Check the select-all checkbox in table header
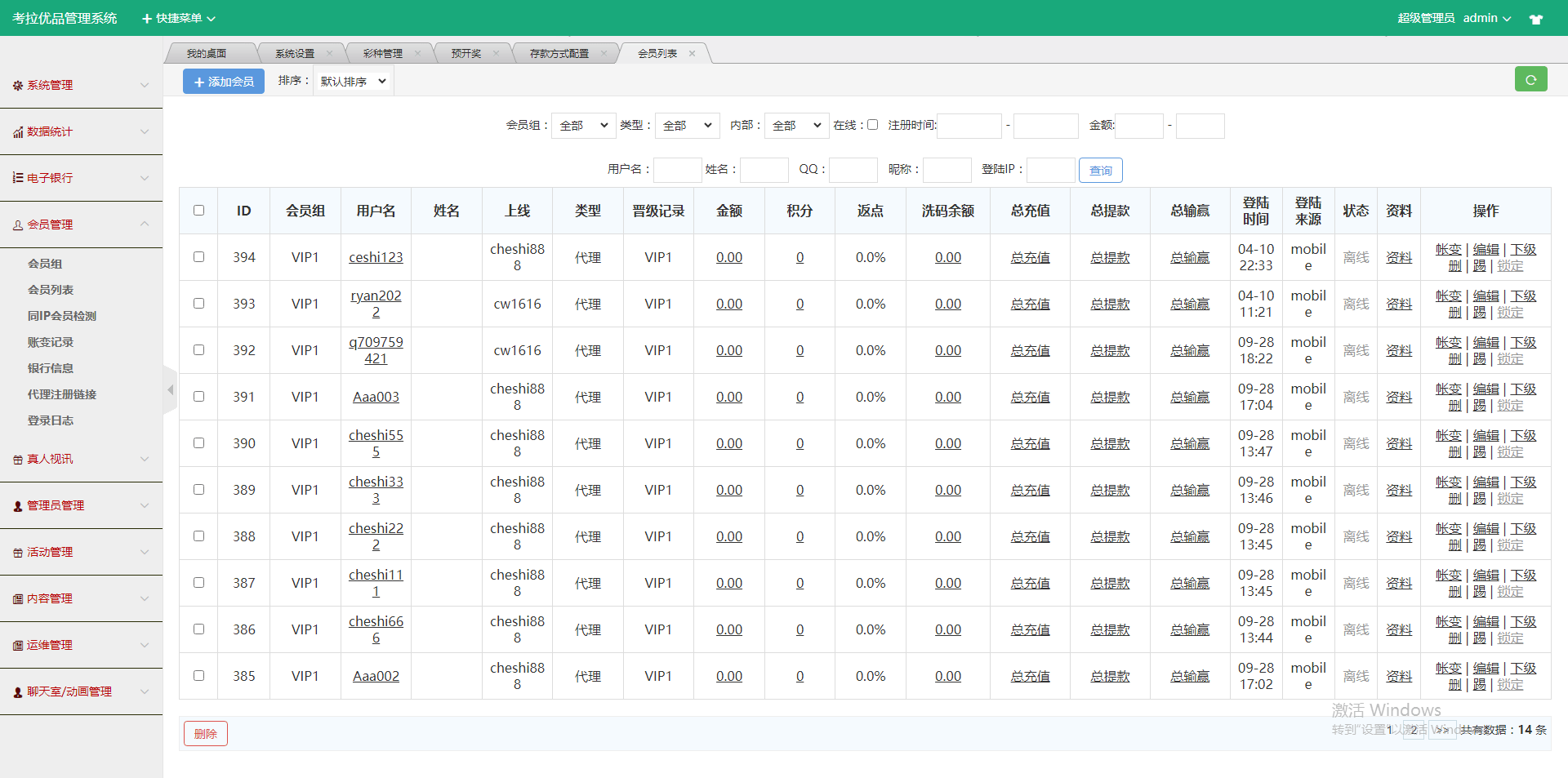Screen dimensions: 1568x778 click(198, 211)
